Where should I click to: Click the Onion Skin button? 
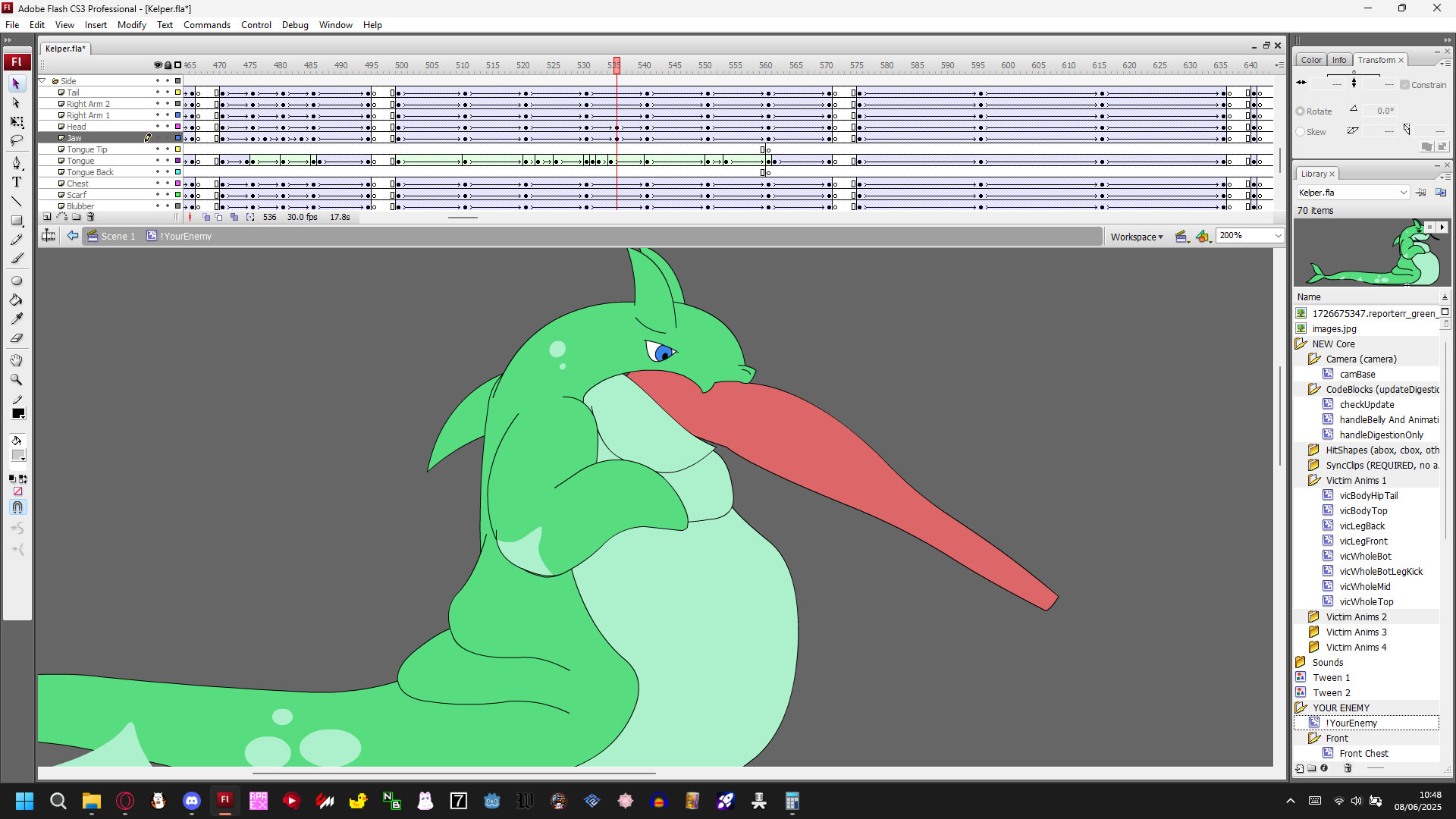(x=206, y=217)
